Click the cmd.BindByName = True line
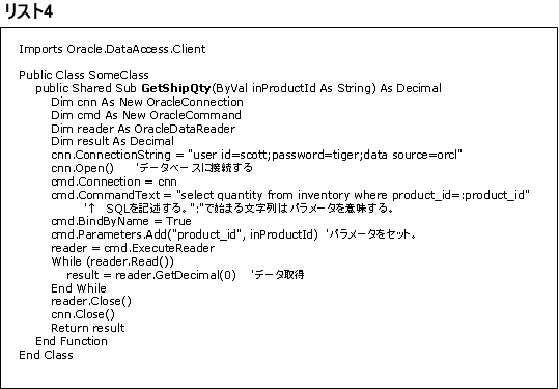The width and height of the screenshot is (559, 389). tap(121, 221)
